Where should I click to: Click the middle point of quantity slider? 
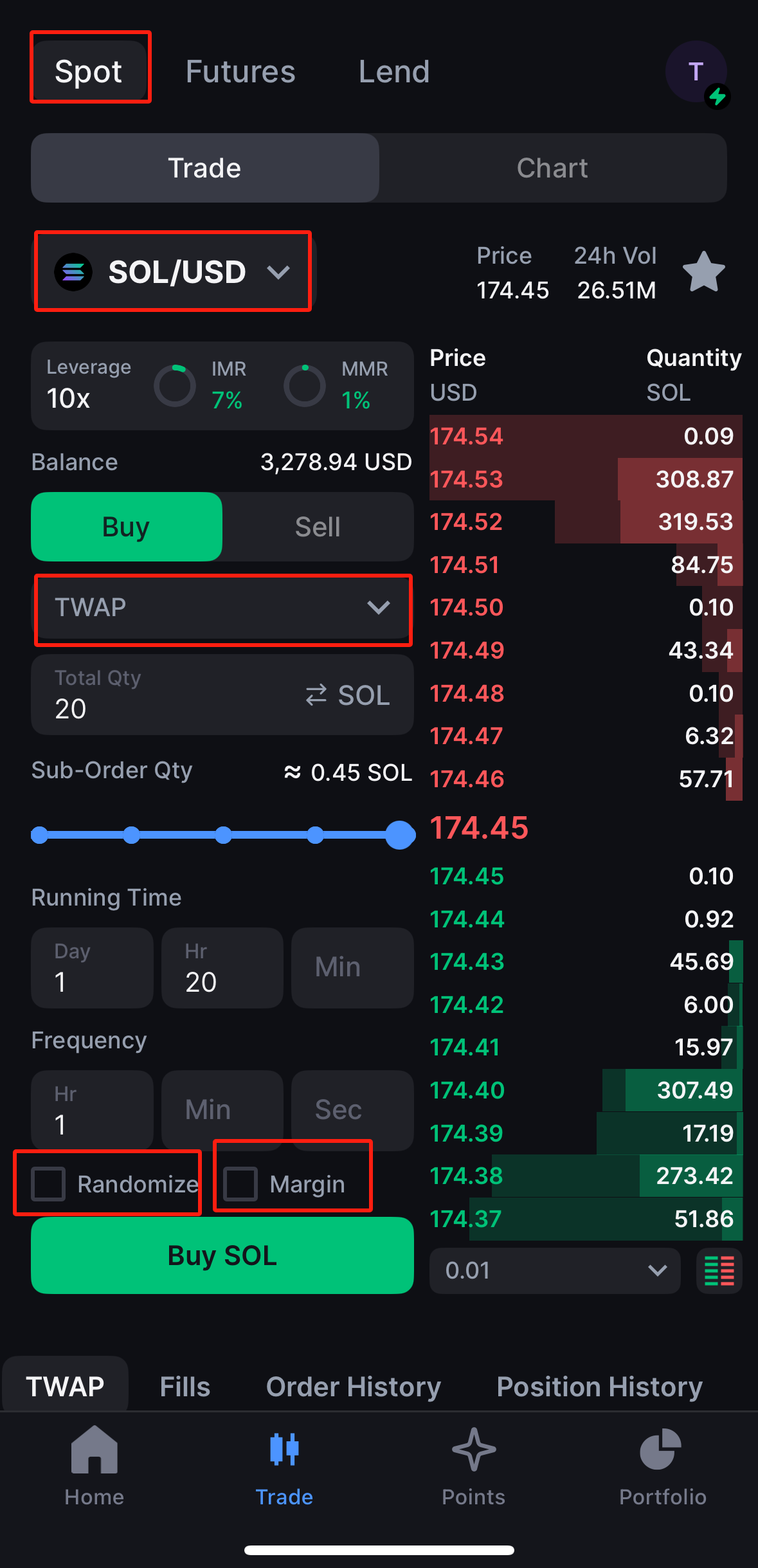click(x=223, y=835)
